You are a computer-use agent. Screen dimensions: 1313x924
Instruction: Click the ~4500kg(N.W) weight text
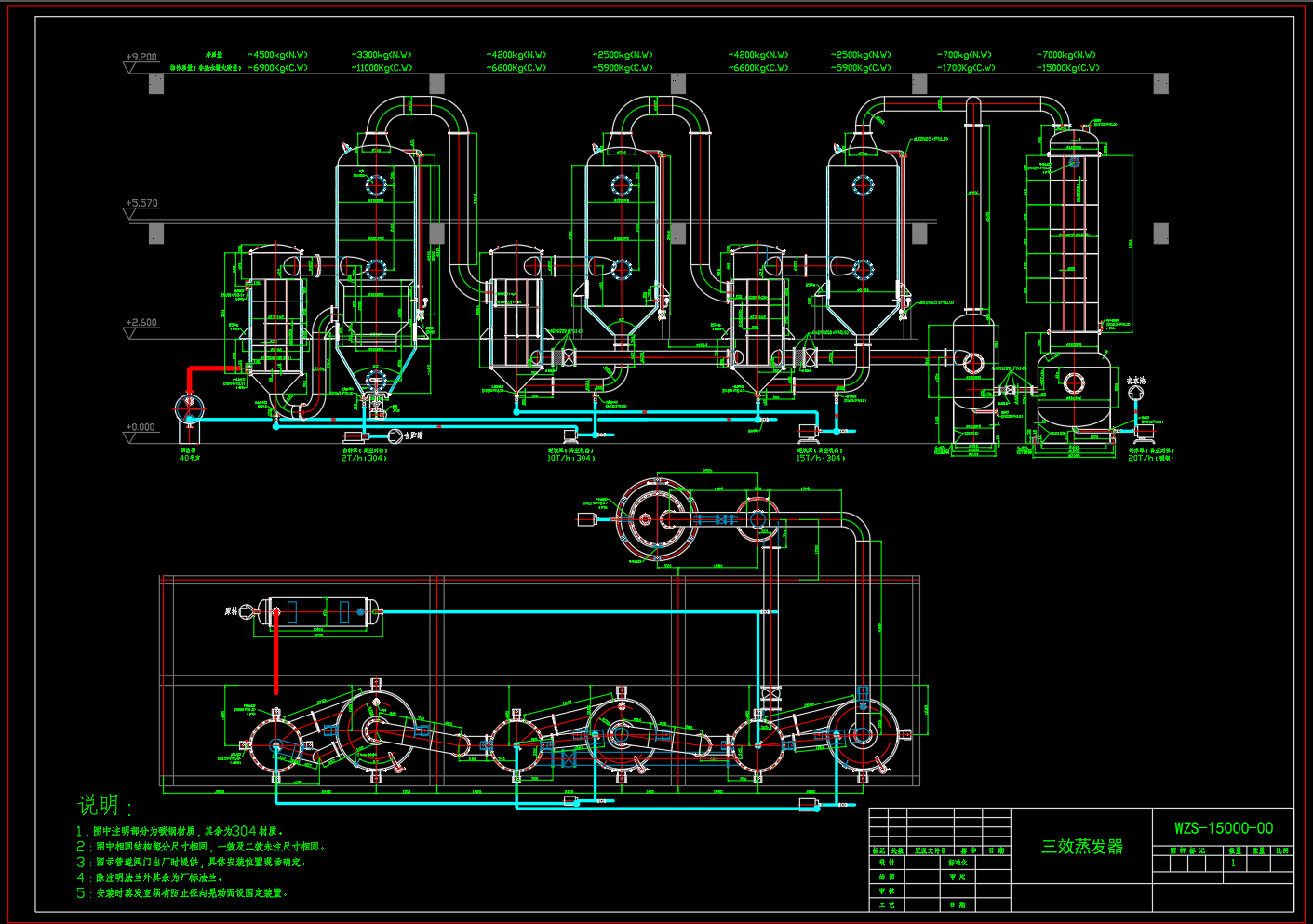coord(277,55)
